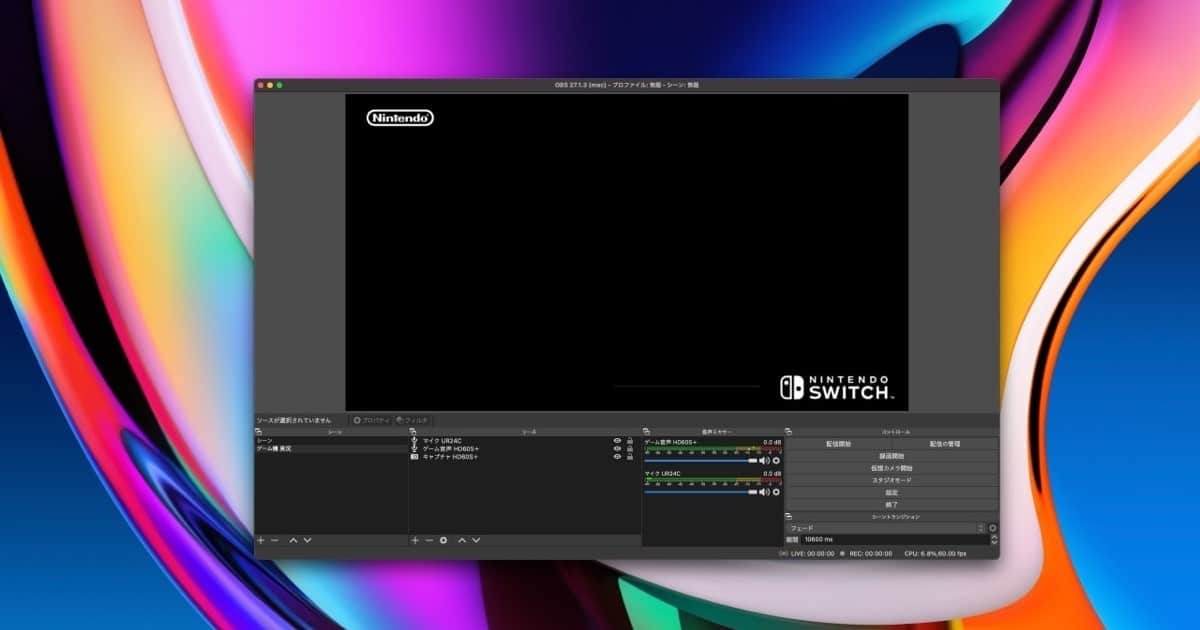This screenshot has height=630, width=1200.
Task: Add a new source in the ソース panel
Action: [x=415, y=540]
